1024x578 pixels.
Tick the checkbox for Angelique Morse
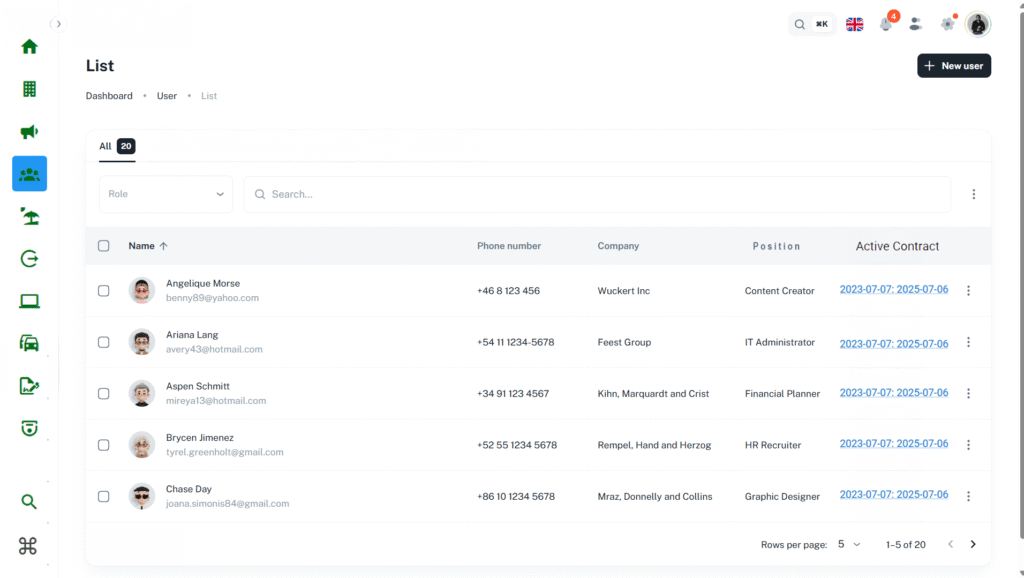104,291
